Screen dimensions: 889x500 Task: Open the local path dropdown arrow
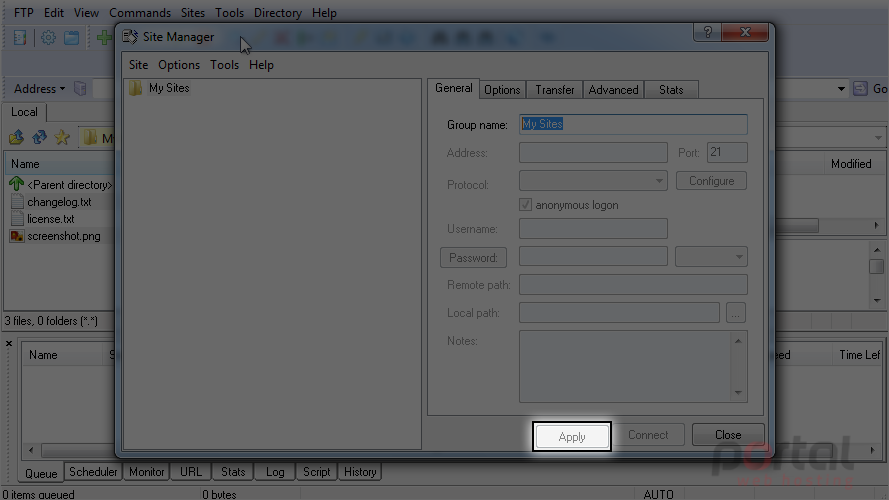point(878,138)
